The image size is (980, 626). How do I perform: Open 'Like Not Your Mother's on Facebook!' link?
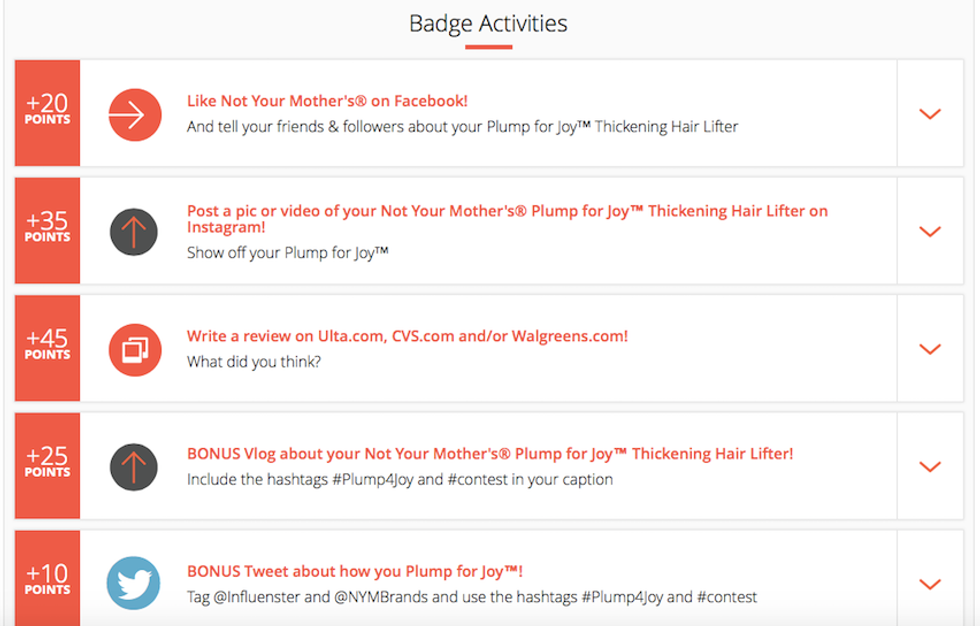[x=327, y=101]
